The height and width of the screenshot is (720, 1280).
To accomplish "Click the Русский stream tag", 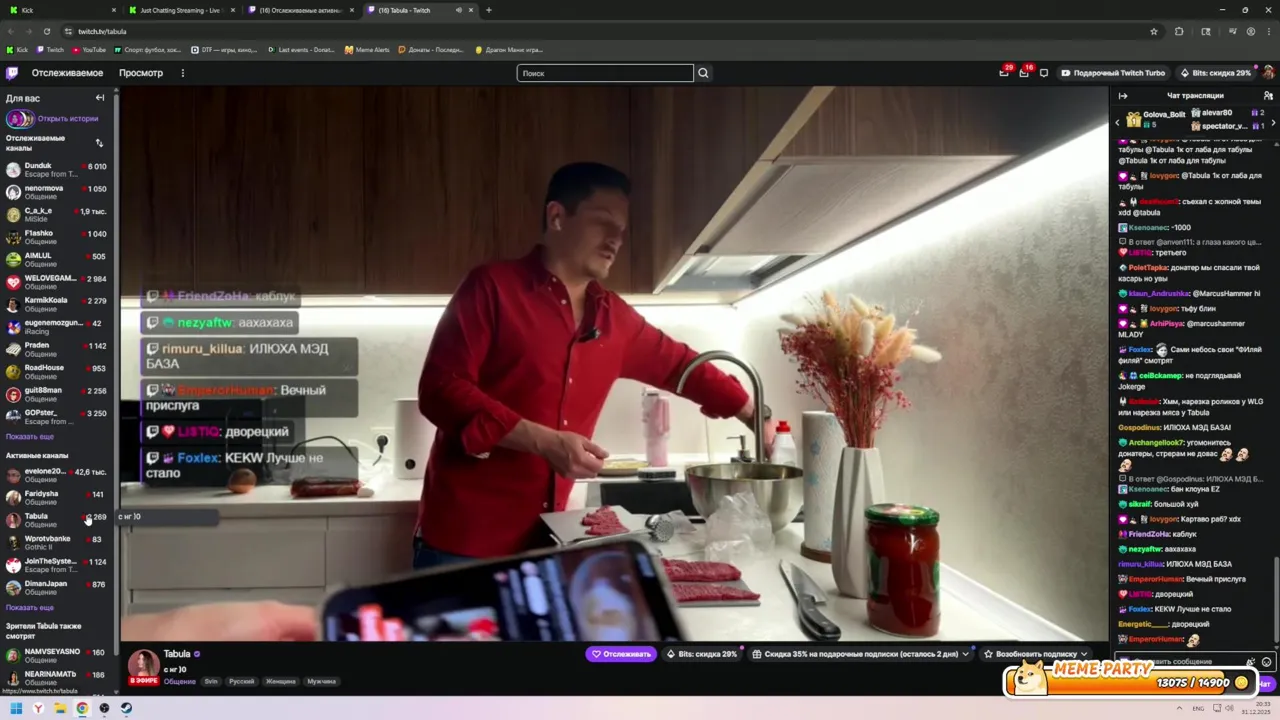I will click(242, 682).
